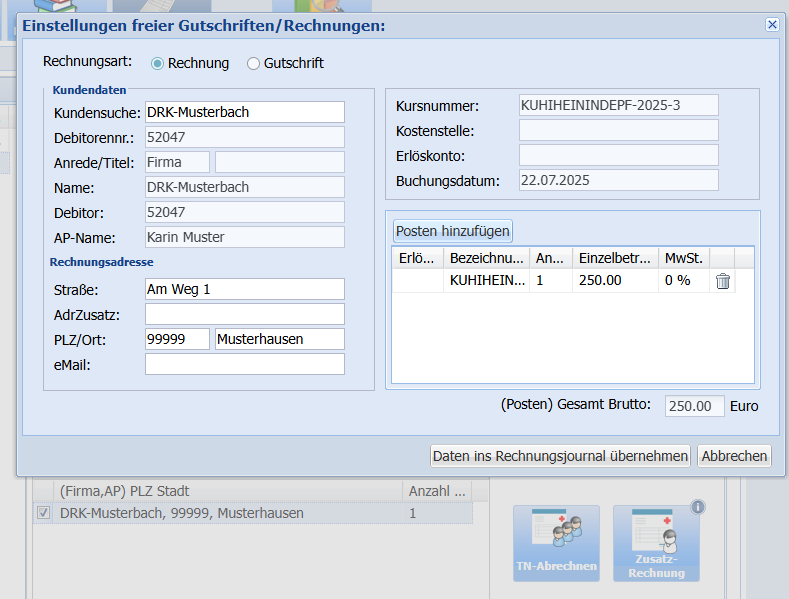Click the Posten hinzufügen button

(x=453, y=231)
